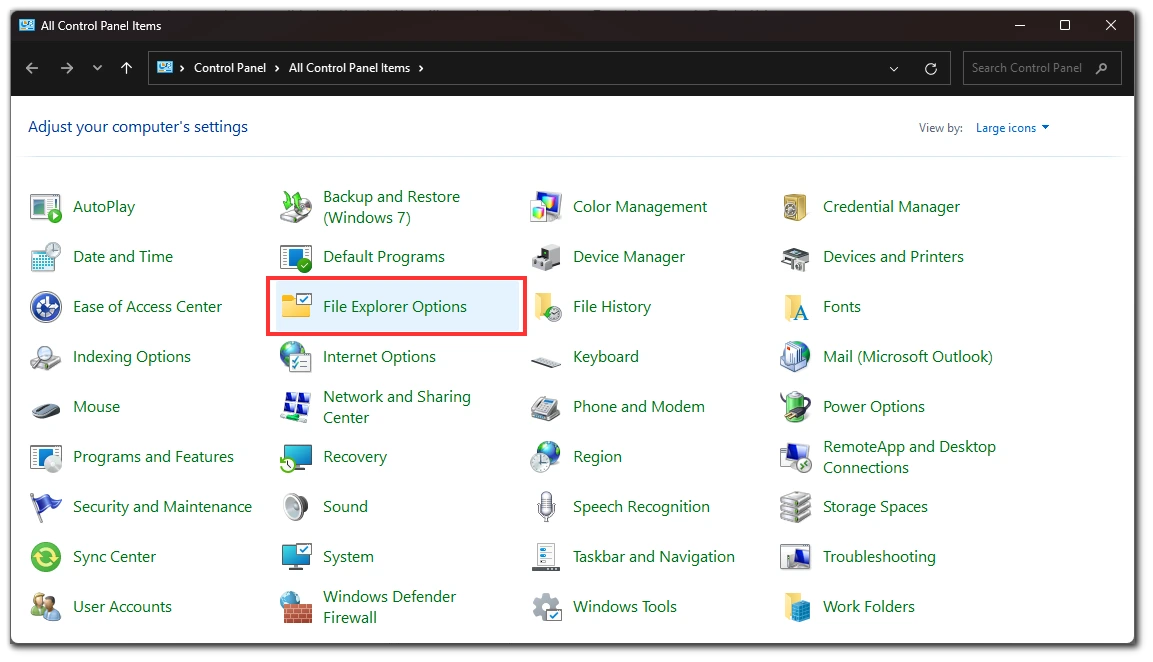Click the Devices and Printers icon
Image resolution: width=1153 pixels, height=662 pixels.
click(x=795, y=257)
